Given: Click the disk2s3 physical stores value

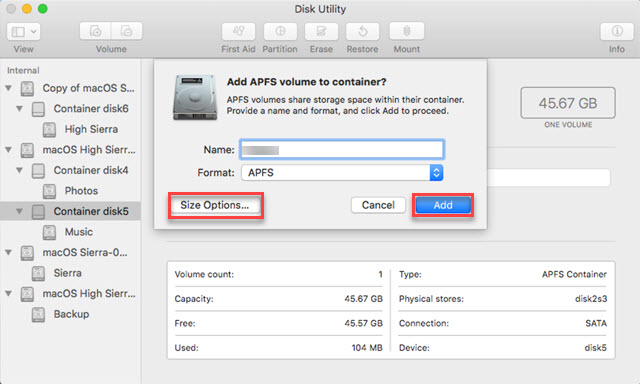Looking at the screenshot, I should tap(591, 299).
